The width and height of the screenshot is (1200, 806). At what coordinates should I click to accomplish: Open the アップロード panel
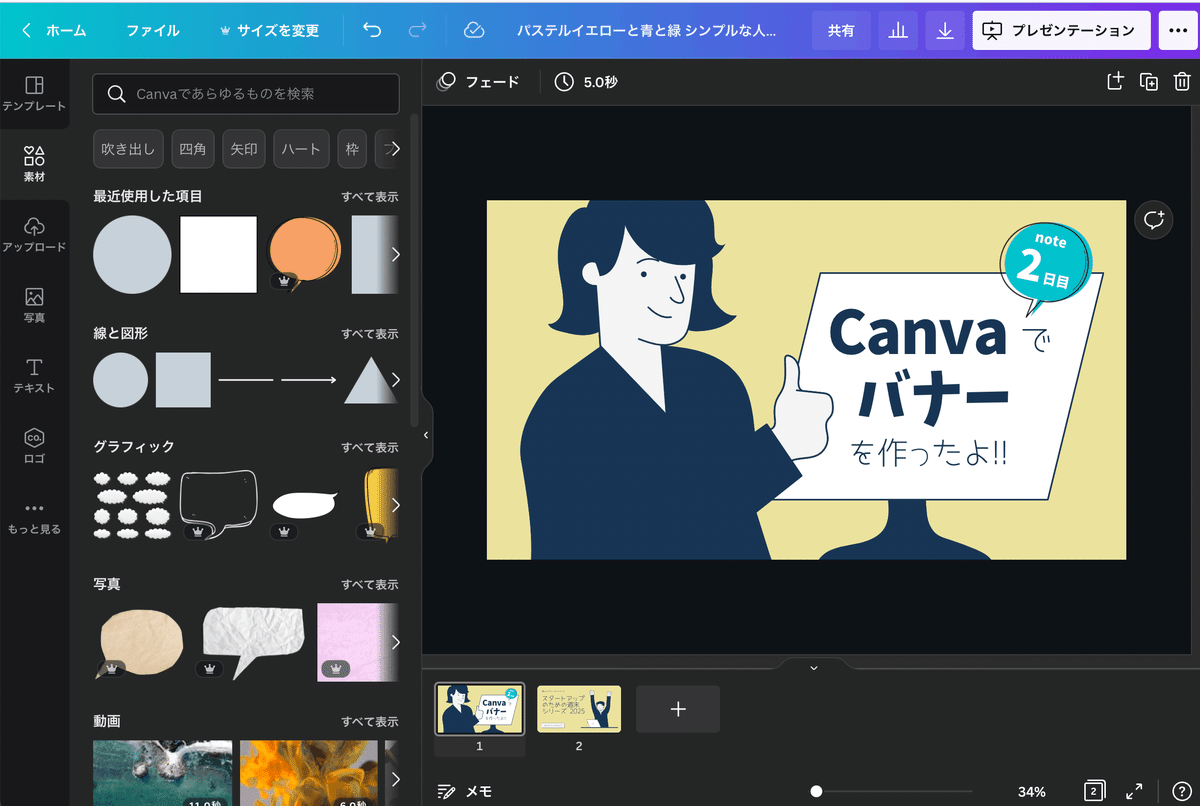34,235
